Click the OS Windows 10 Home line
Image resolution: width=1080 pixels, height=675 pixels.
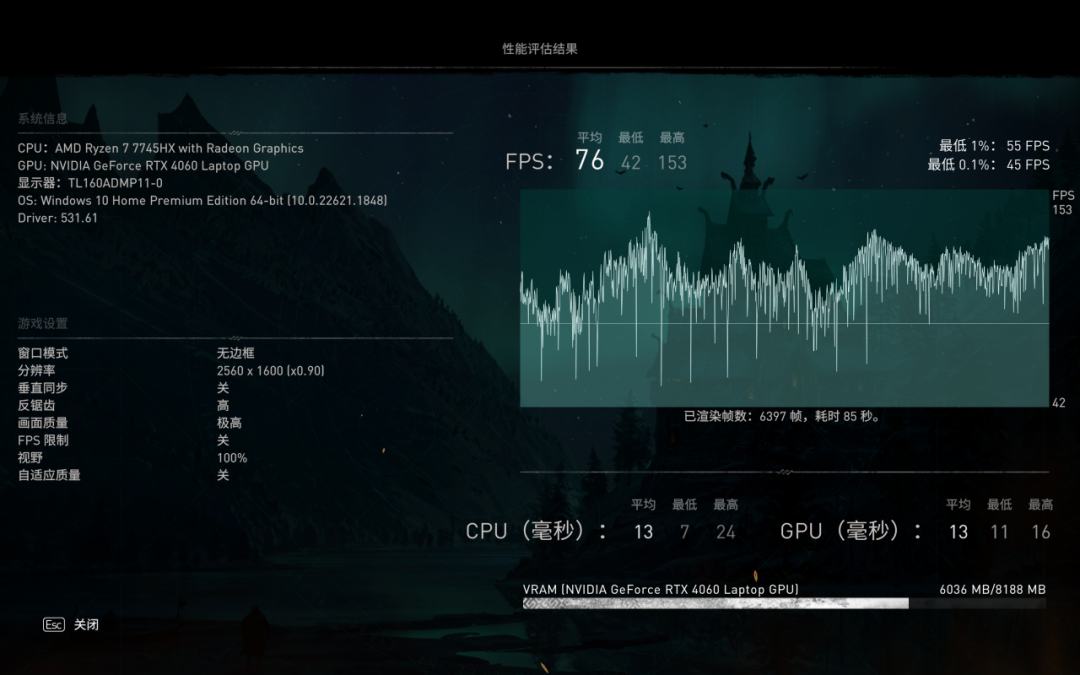pos(202,200)
